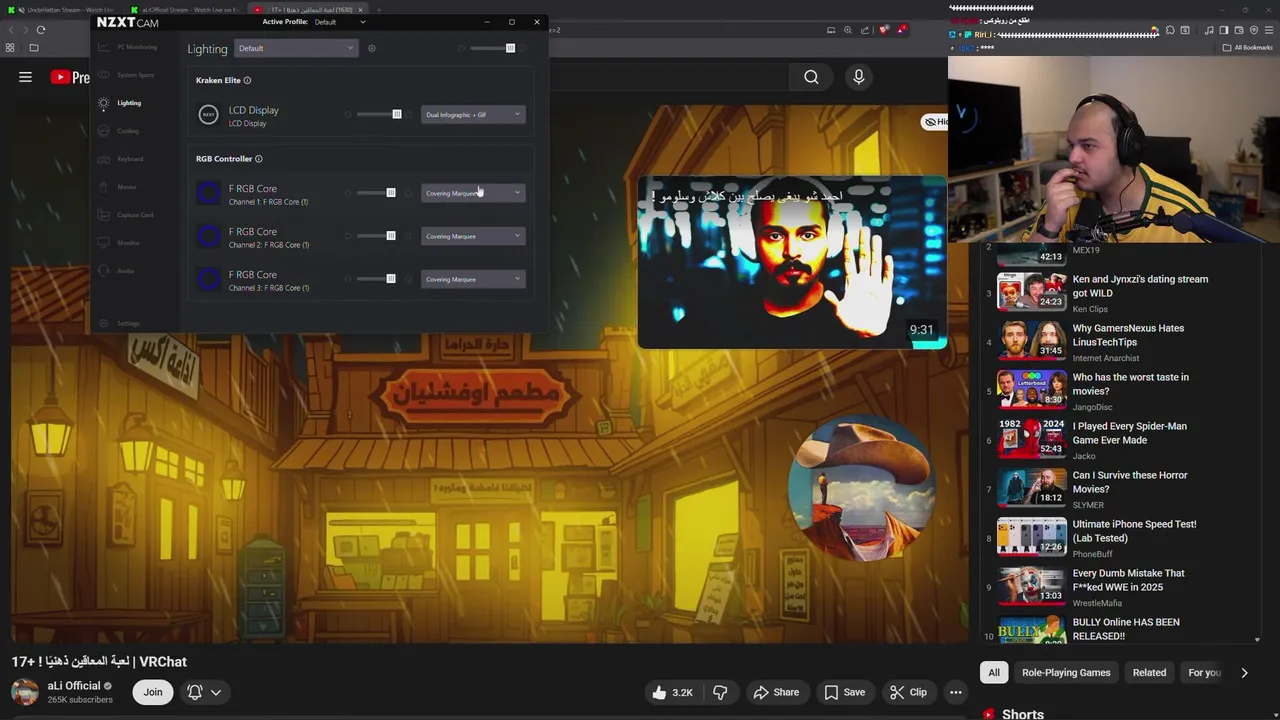Viewport: 1280px width, 720px height.
Task: Adjust Channel 2 F RGB Core brightness slider
Action: 376,236
